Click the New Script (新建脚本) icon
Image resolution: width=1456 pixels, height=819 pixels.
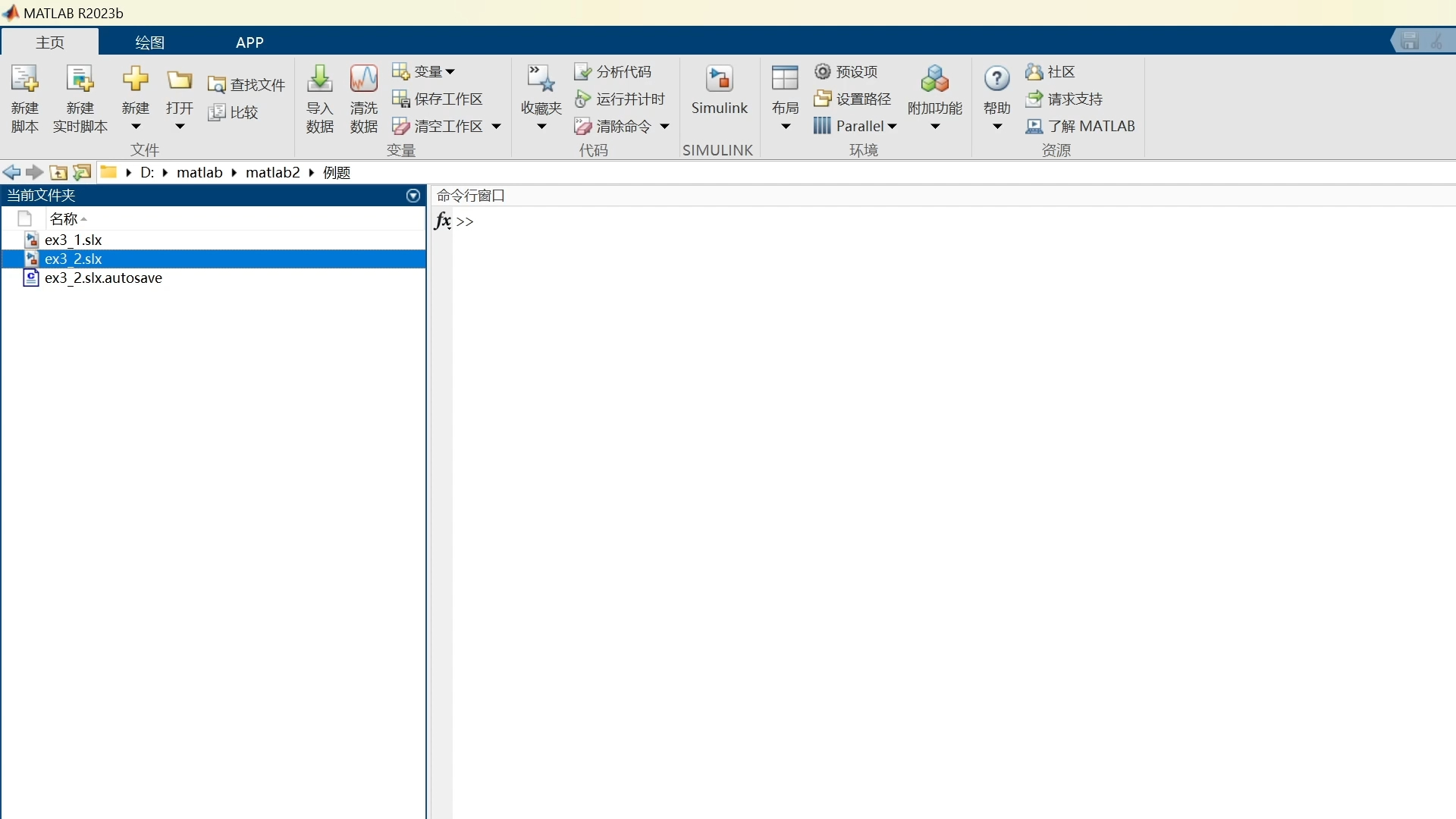(24, 79)
